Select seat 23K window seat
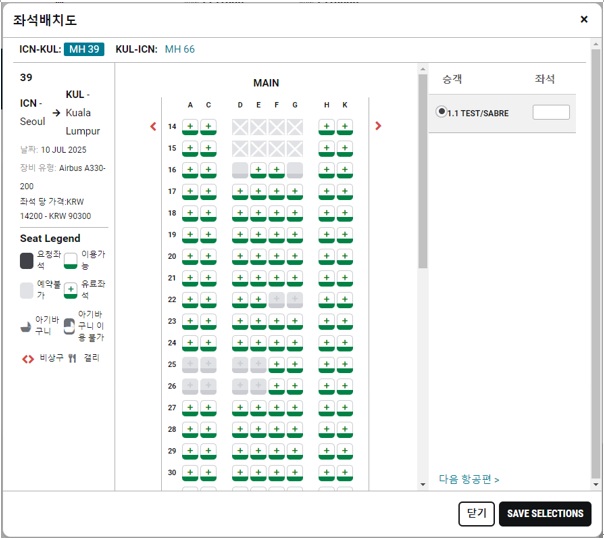The height and width of the screenshot is (539, 604). [345, 321]
